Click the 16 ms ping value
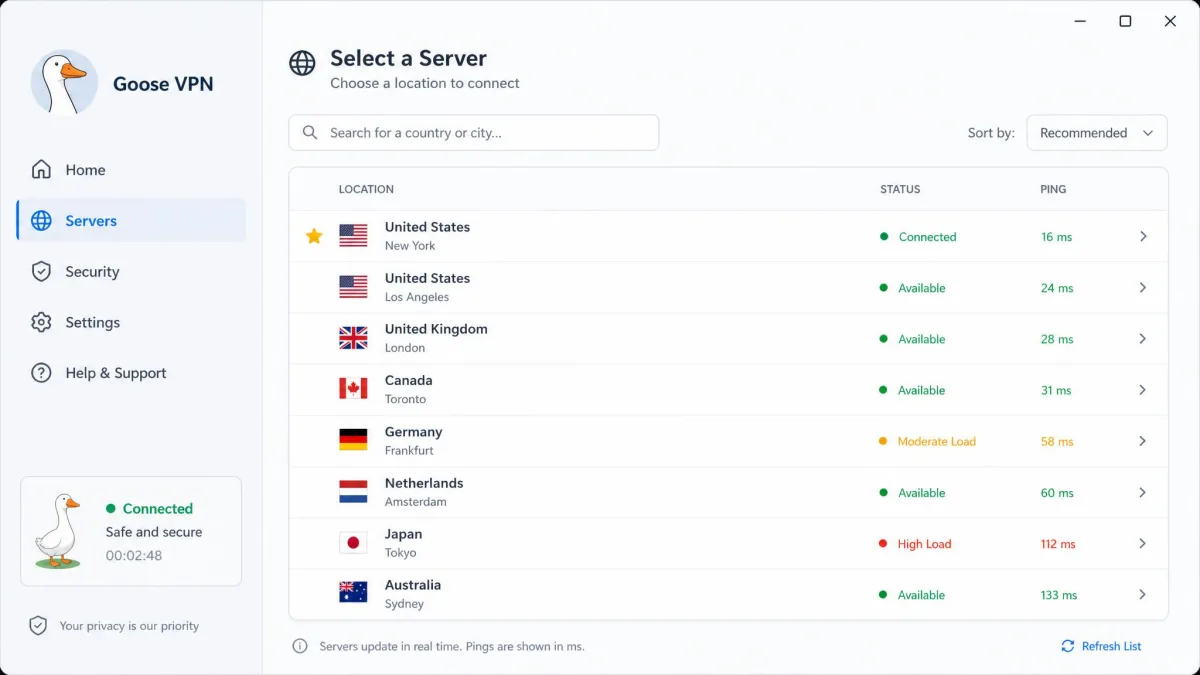 (1056, 237)
